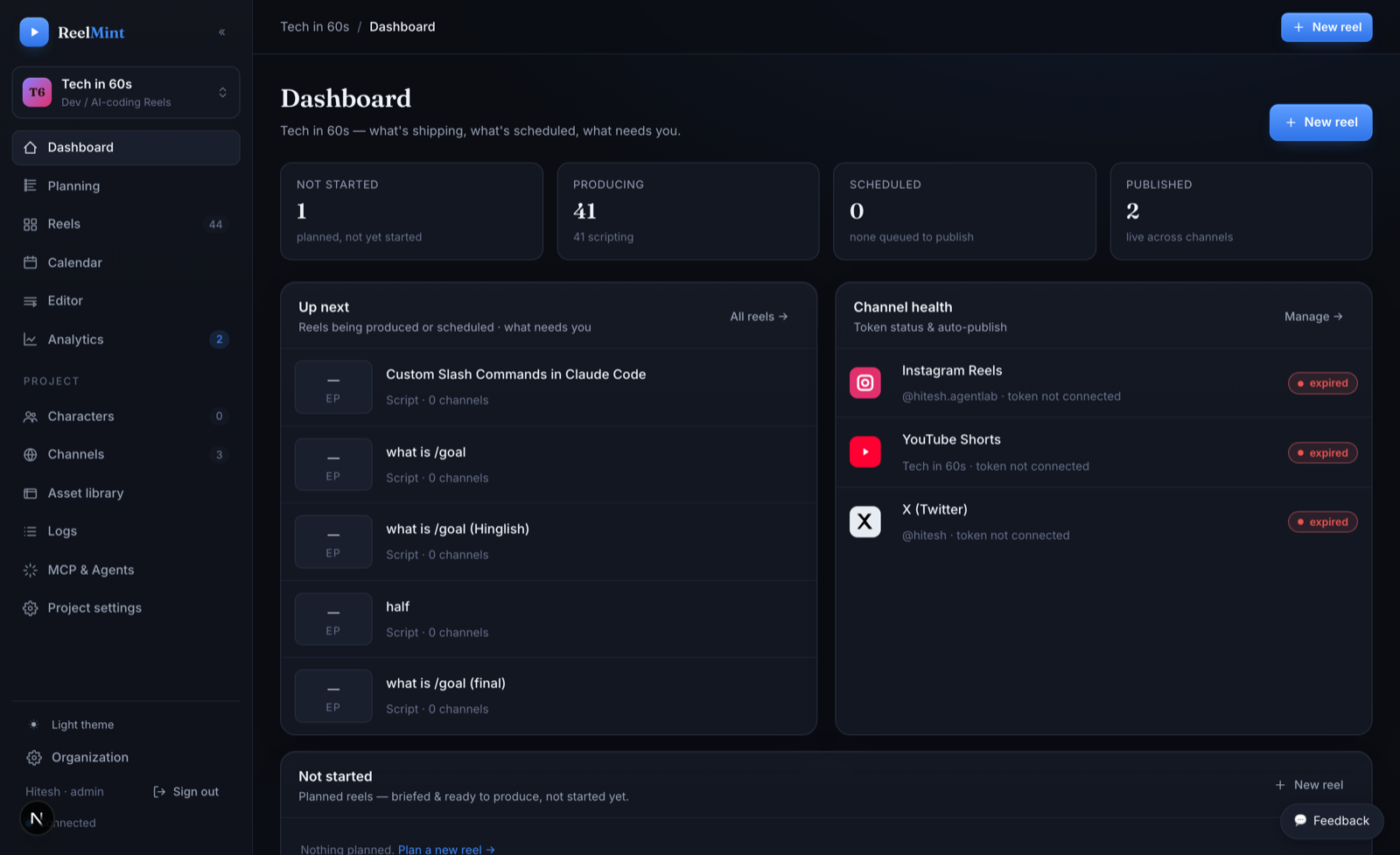Viewport: 1400px width, 855px height.
Task: Click the EP thumbnail for 'what is /goal (Hinglish)'
Action: [333, 542]
